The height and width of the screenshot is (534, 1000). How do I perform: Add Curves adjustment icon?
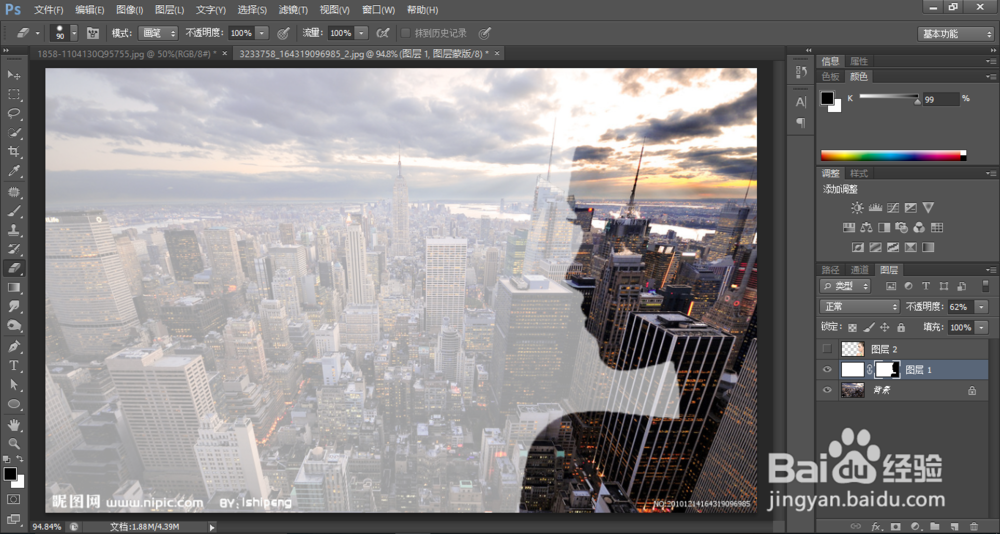893,208
